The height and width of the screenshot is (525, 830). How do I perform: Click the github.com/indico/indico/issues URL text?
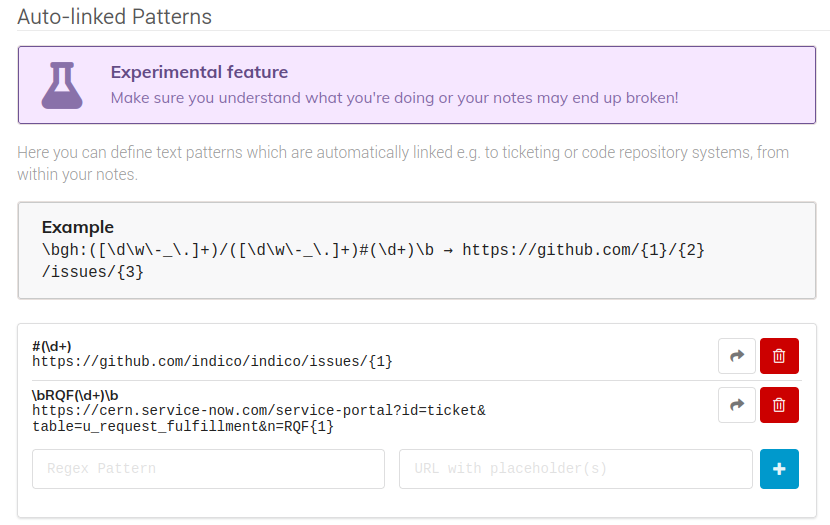[212, 361]
